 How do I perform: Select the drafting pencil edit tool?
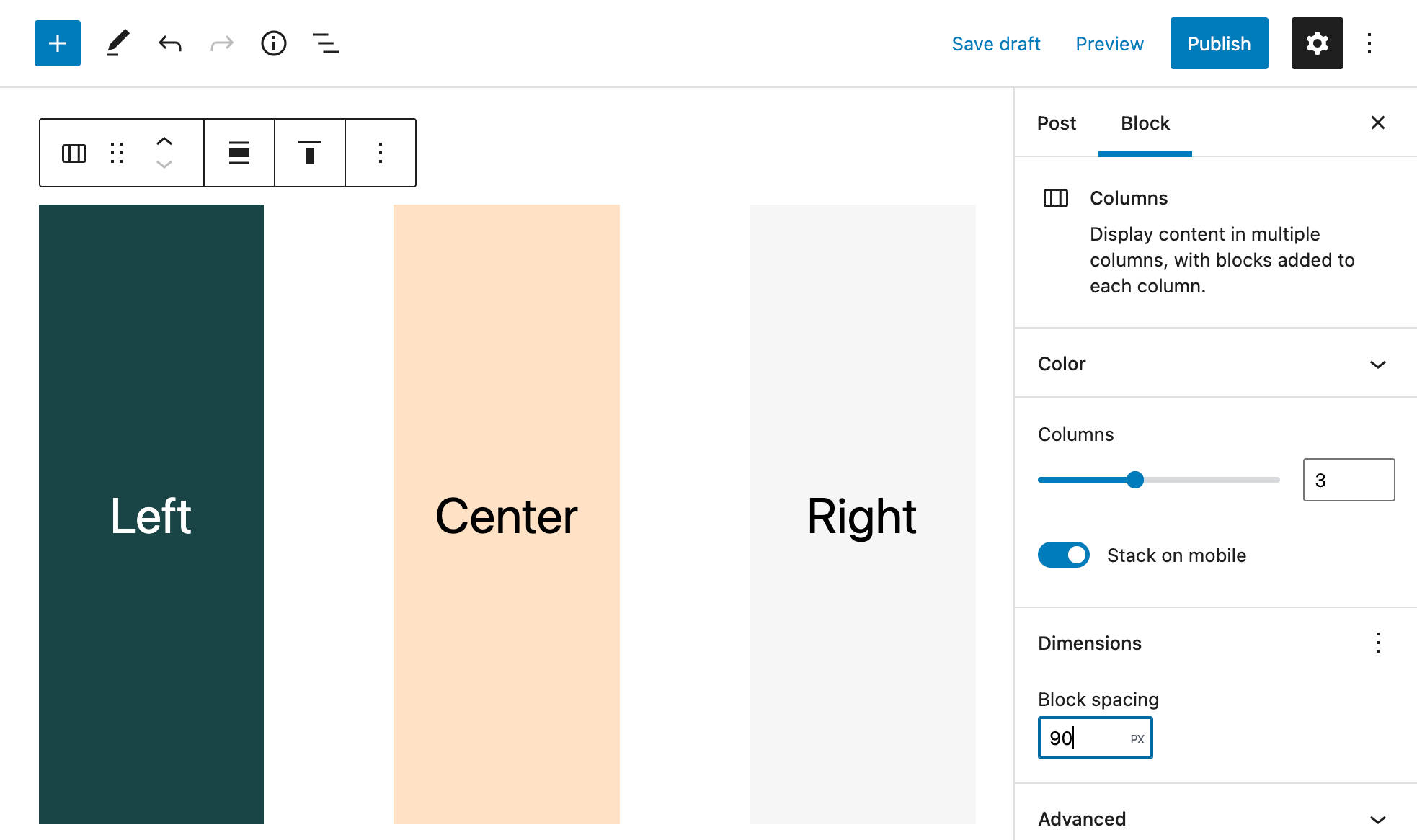coord(117,43)
